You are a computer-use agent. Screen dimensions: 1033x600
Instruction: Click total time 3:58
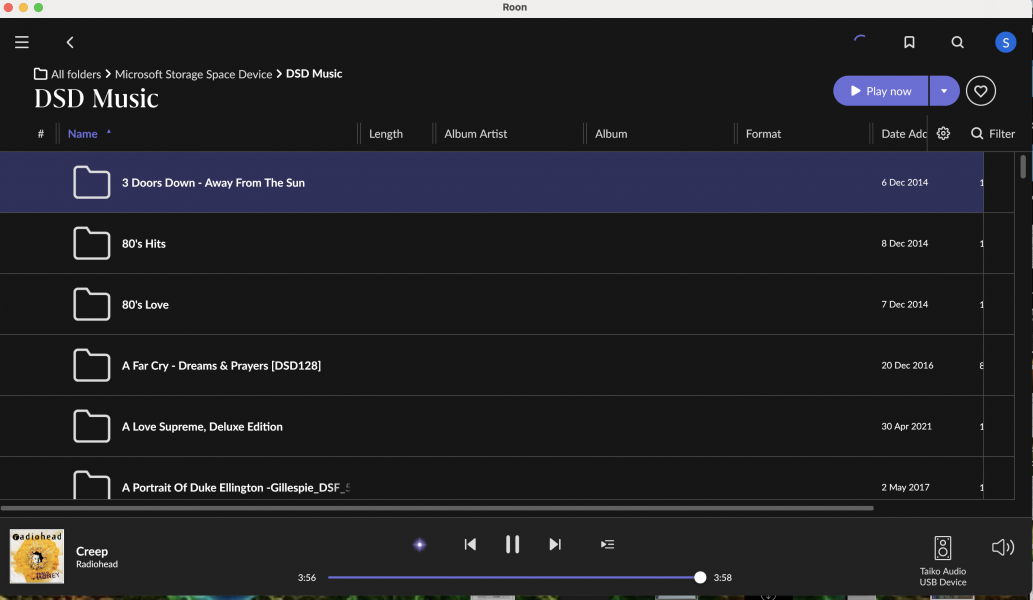(723, 578)
